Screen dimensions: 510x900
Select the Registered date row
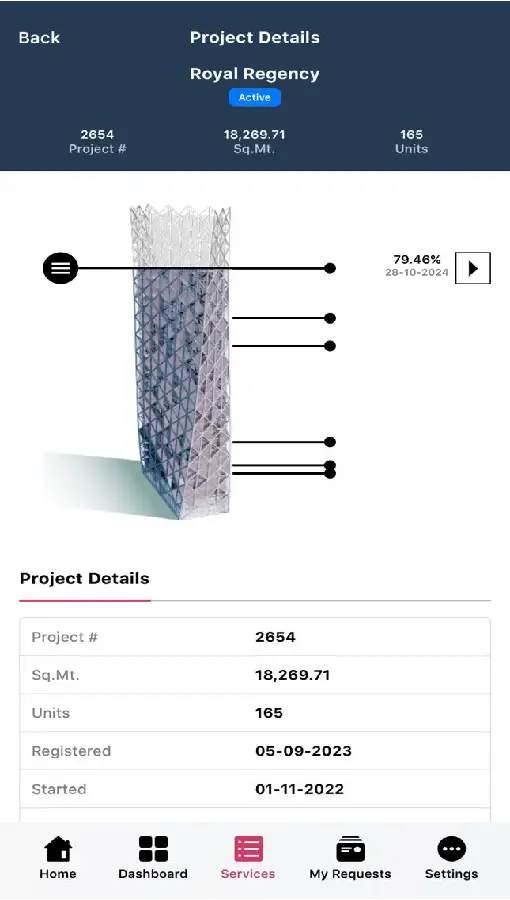(255, 751)
